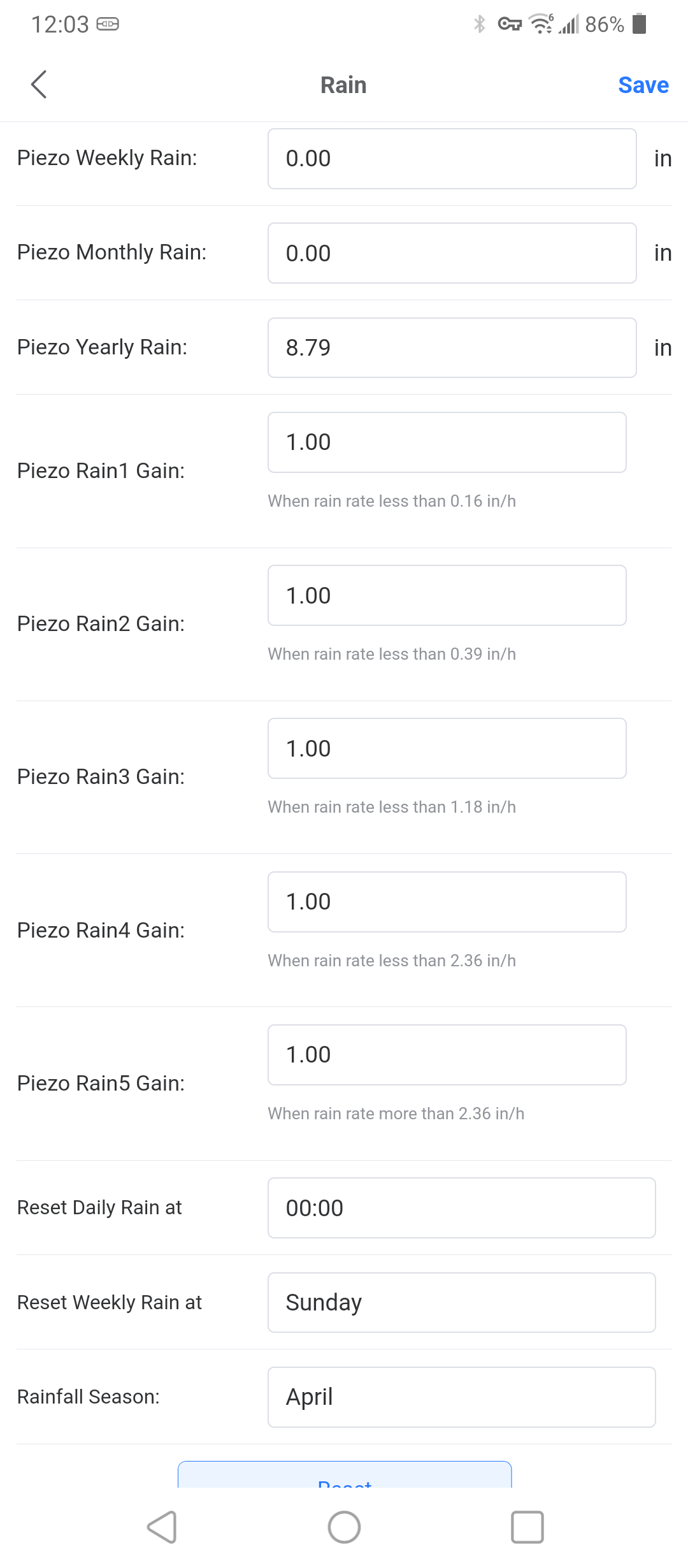Open Reset Weekly Rain day selector
688x1568 pixels.
[x=461, y=1302]
